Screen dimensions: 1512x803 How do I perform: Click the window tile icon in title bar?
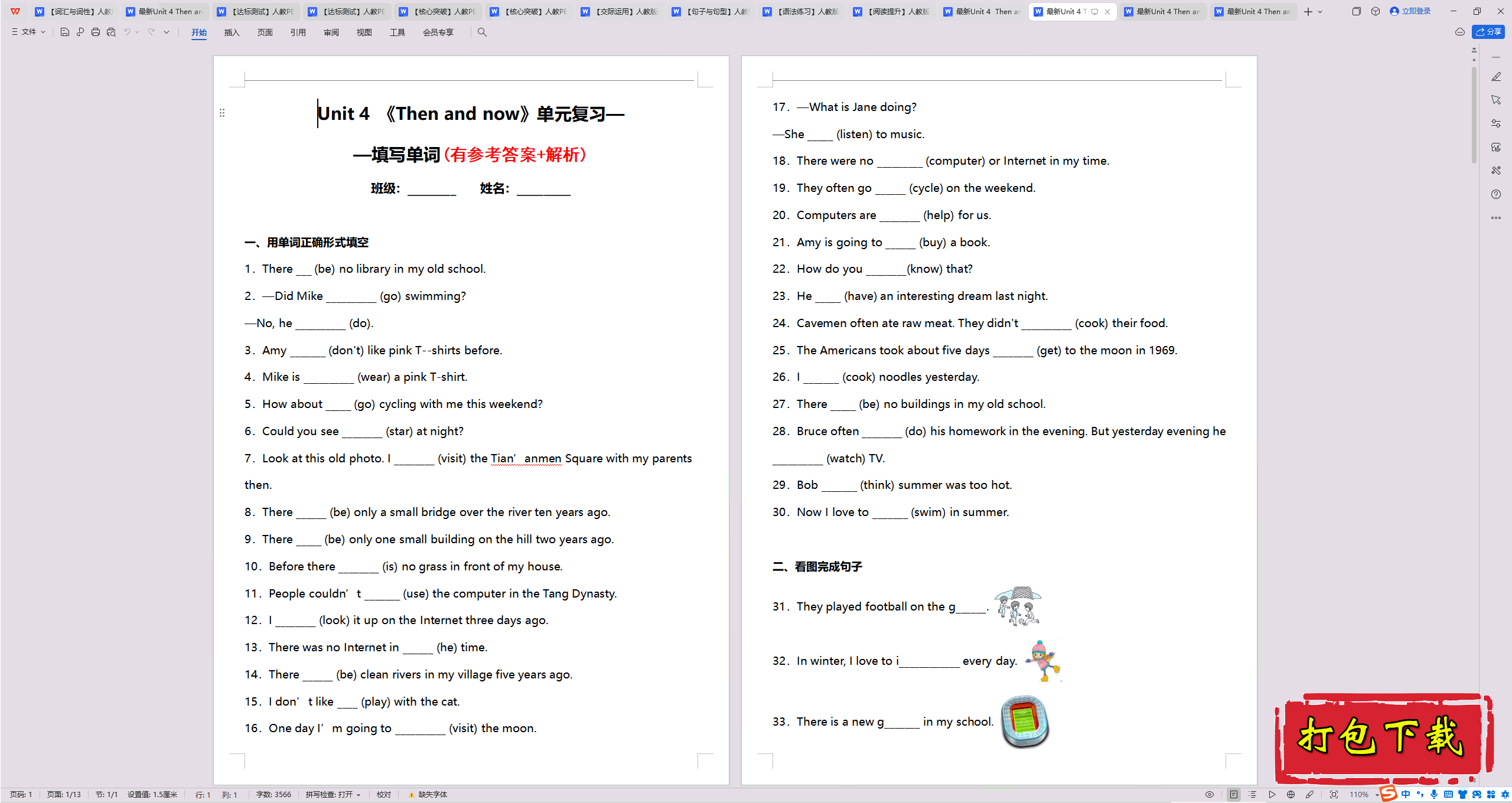[1356, 11]
